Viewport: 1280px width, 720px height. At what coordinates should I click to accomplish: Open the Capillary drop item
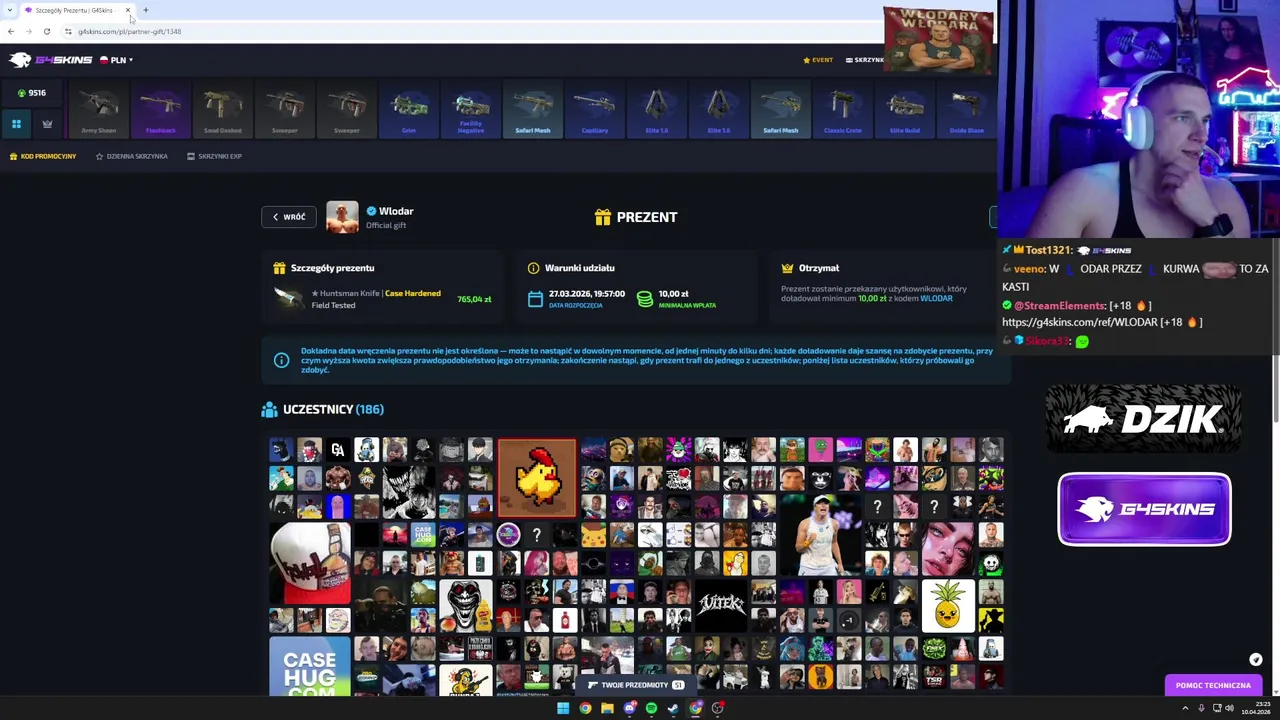[595, 110]
